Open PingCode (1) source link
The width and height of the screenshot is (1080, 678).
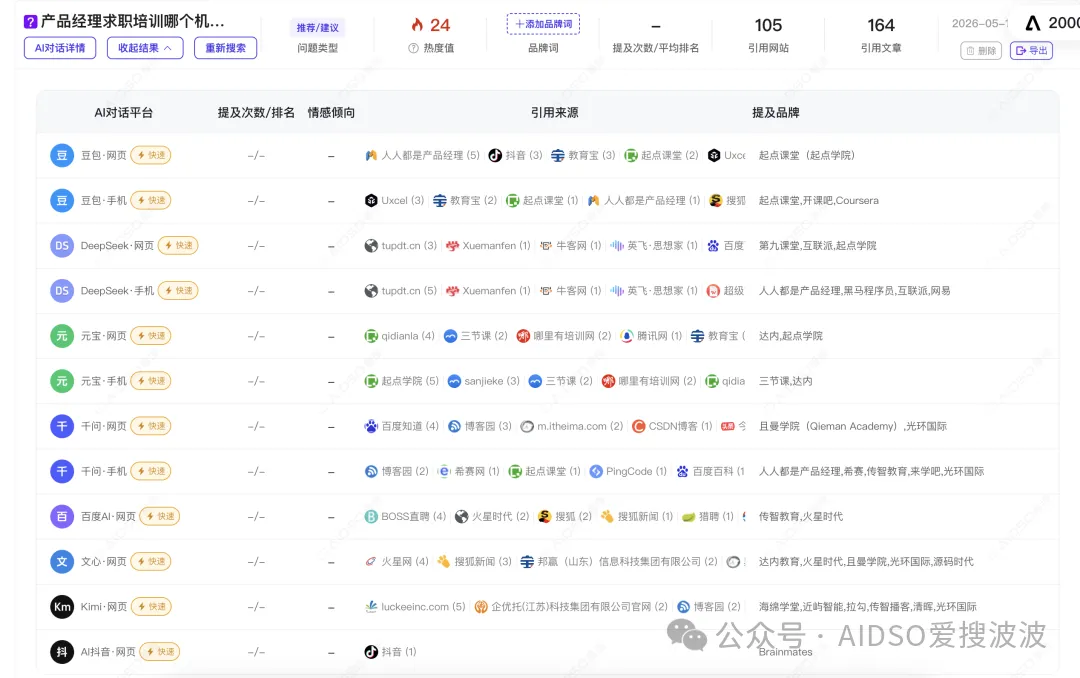[x=628, y=471]
